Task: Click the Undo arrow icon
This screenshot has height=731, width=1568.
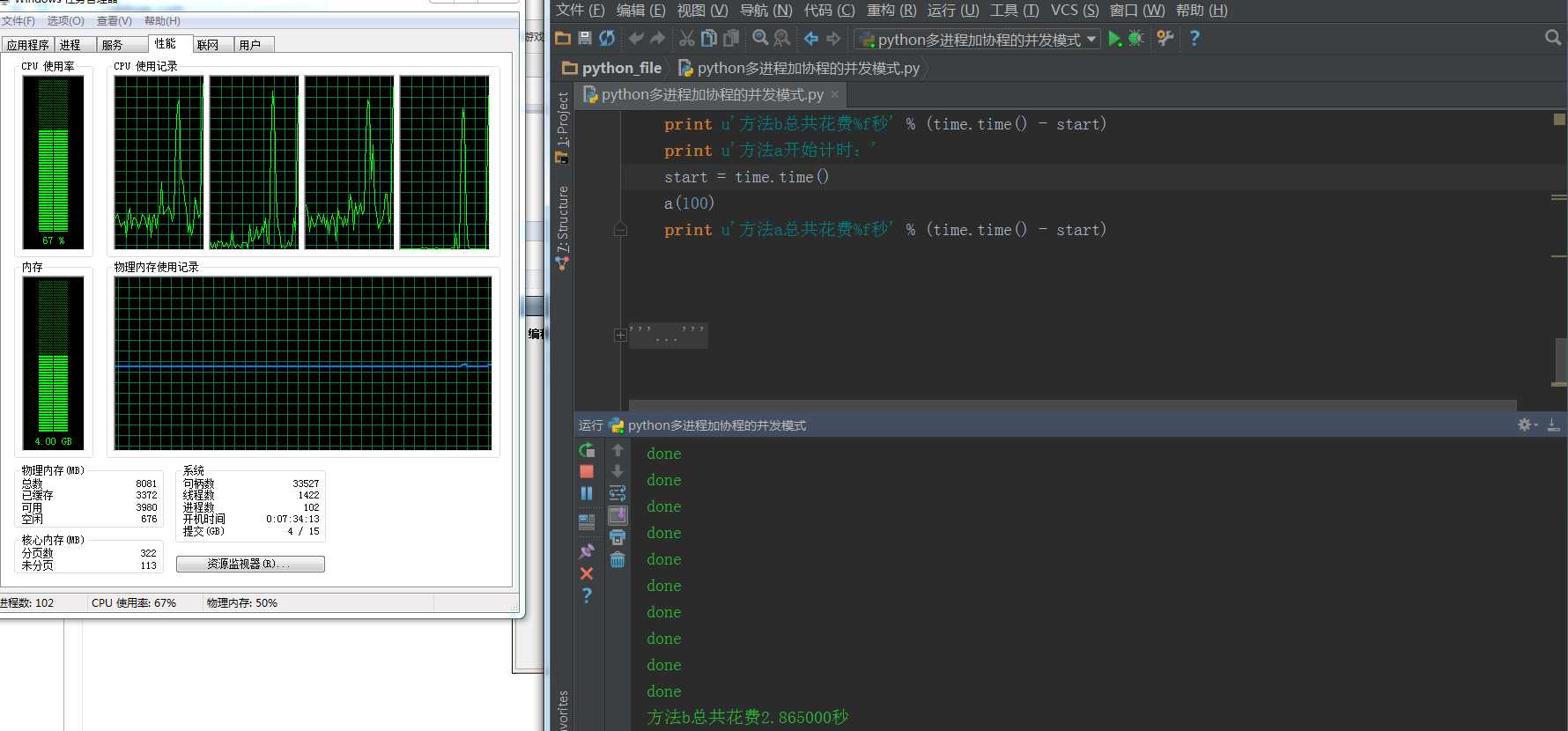Action: click(x=636, y=38)
